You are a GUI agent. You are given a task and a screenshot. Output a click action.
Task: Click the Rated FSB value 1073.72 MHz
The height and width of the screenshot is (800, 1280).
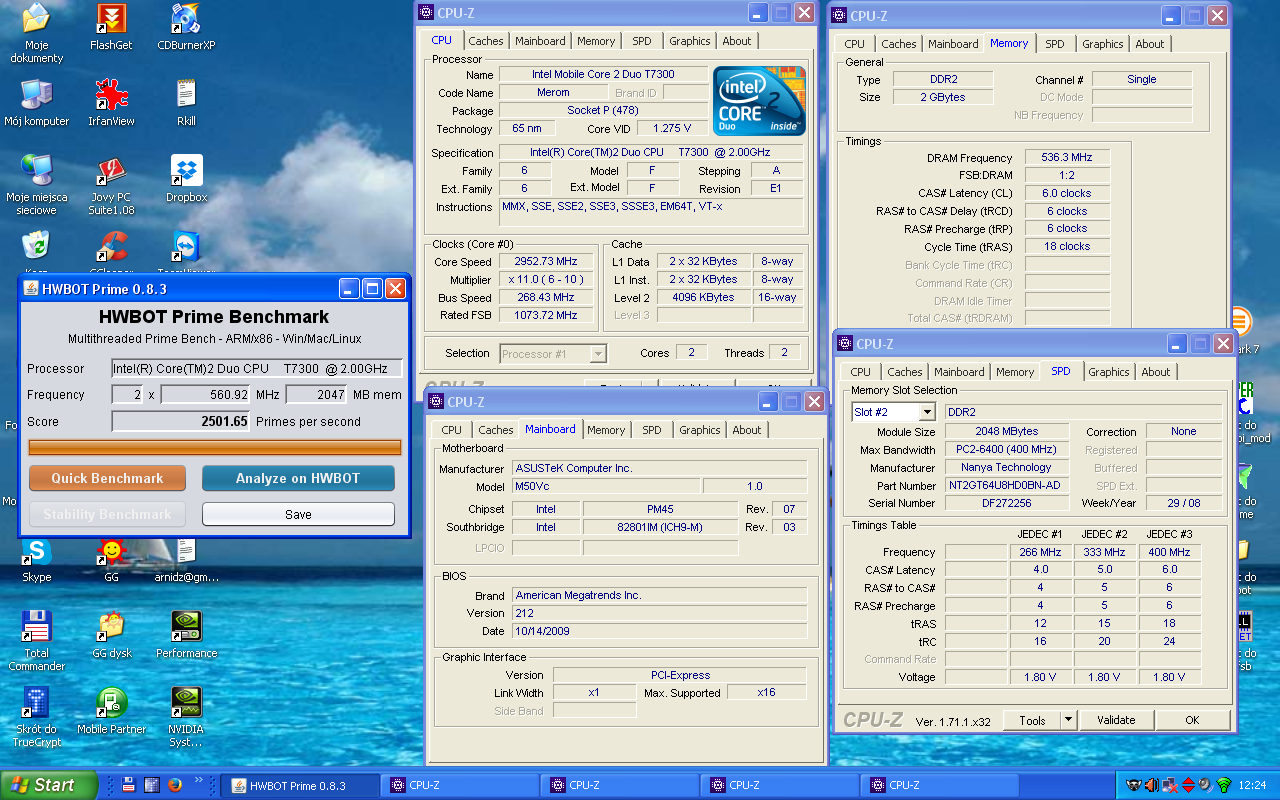[546, 315]
